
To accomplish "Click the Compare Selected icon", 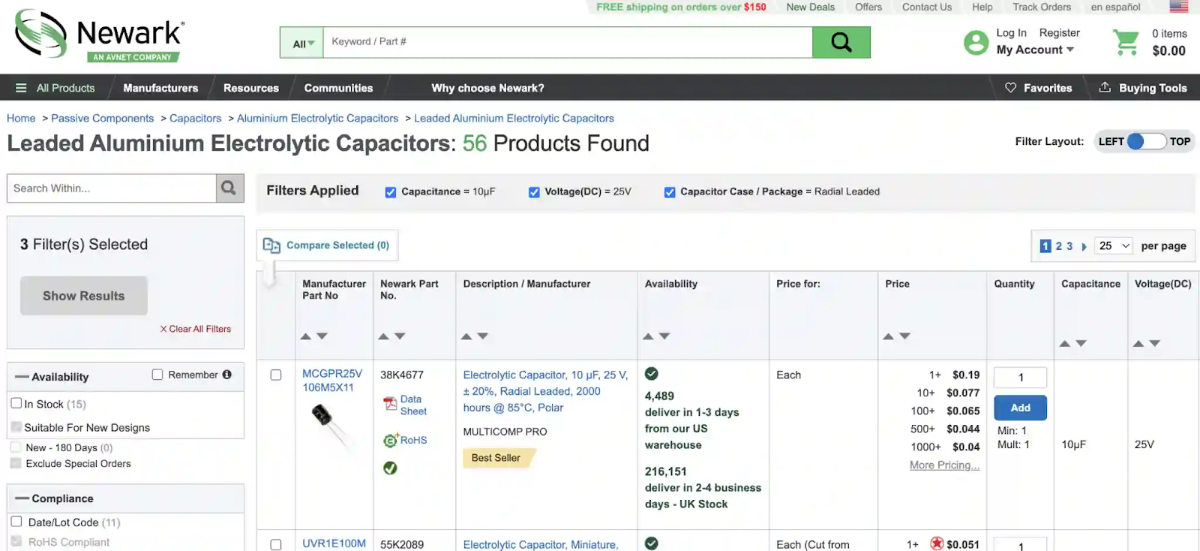I will (x=271, y=245).
